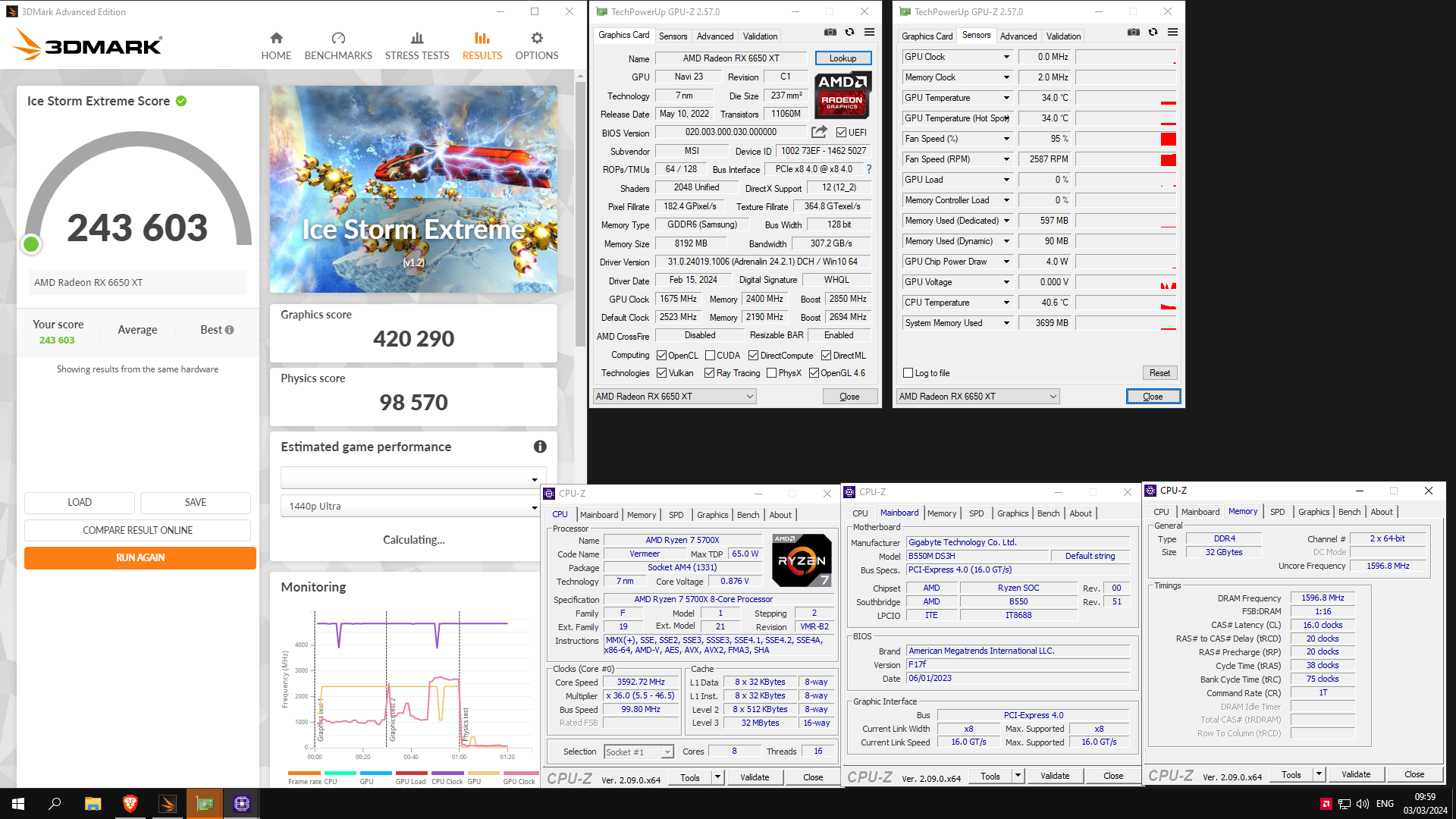
Task: Click the refresh icon in GPU-Z Graphics Card window
Action: (850, 33)
